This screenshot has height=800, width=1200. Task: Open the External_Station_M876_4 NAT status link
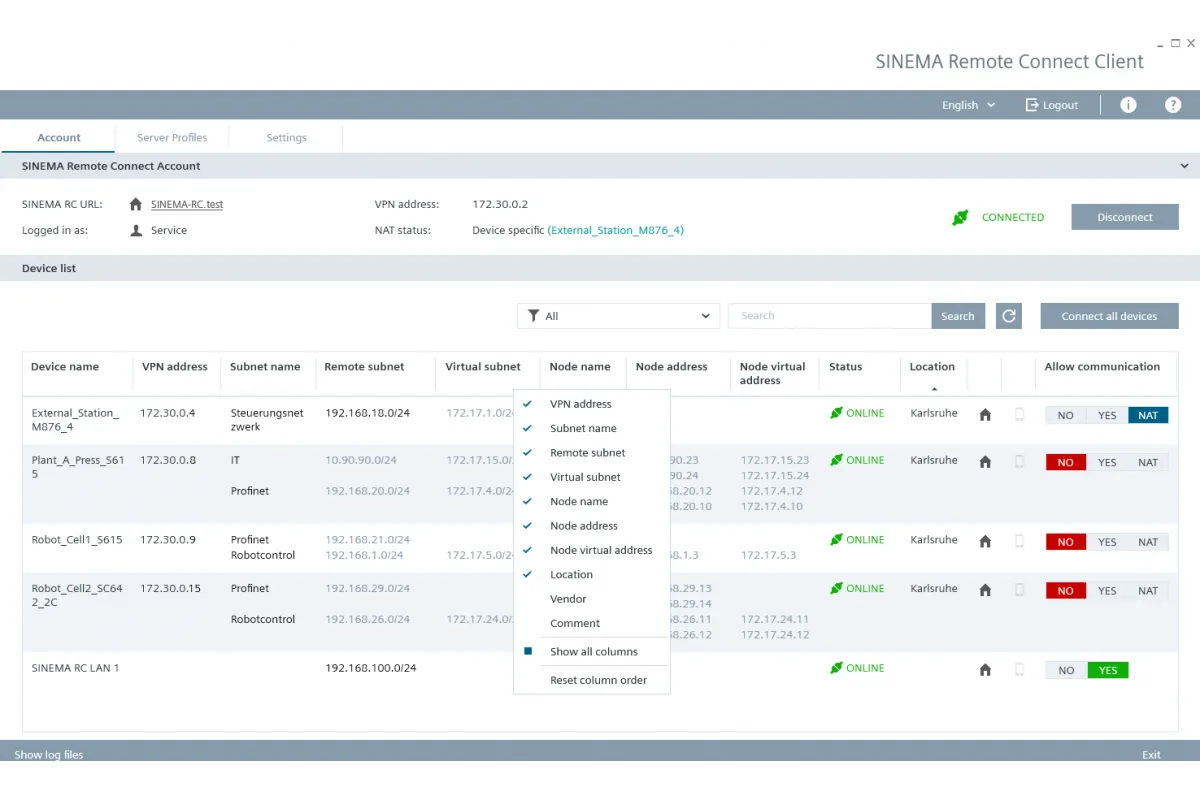616,230
